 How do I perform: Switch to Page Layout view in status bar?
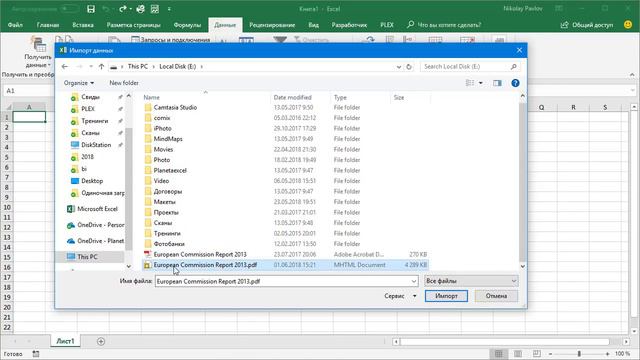tap(518, 353)
